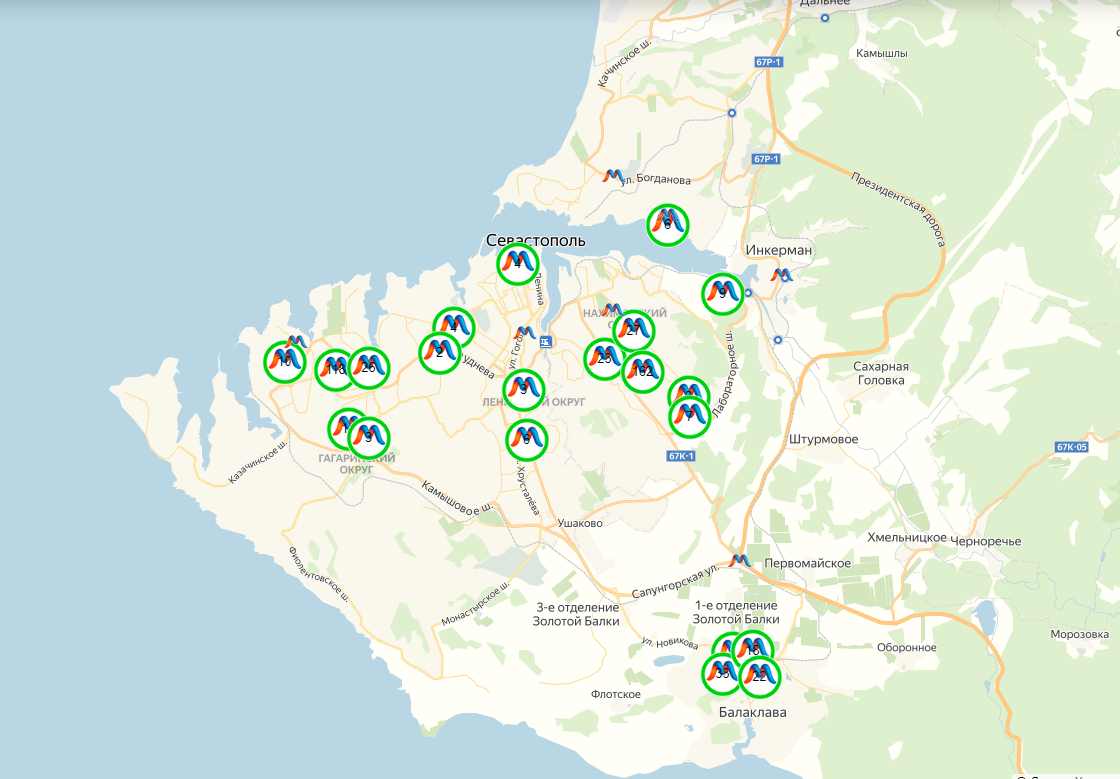Click the cluster marker numbered 27
1120x779 pixels.
(x=634, y=330)
